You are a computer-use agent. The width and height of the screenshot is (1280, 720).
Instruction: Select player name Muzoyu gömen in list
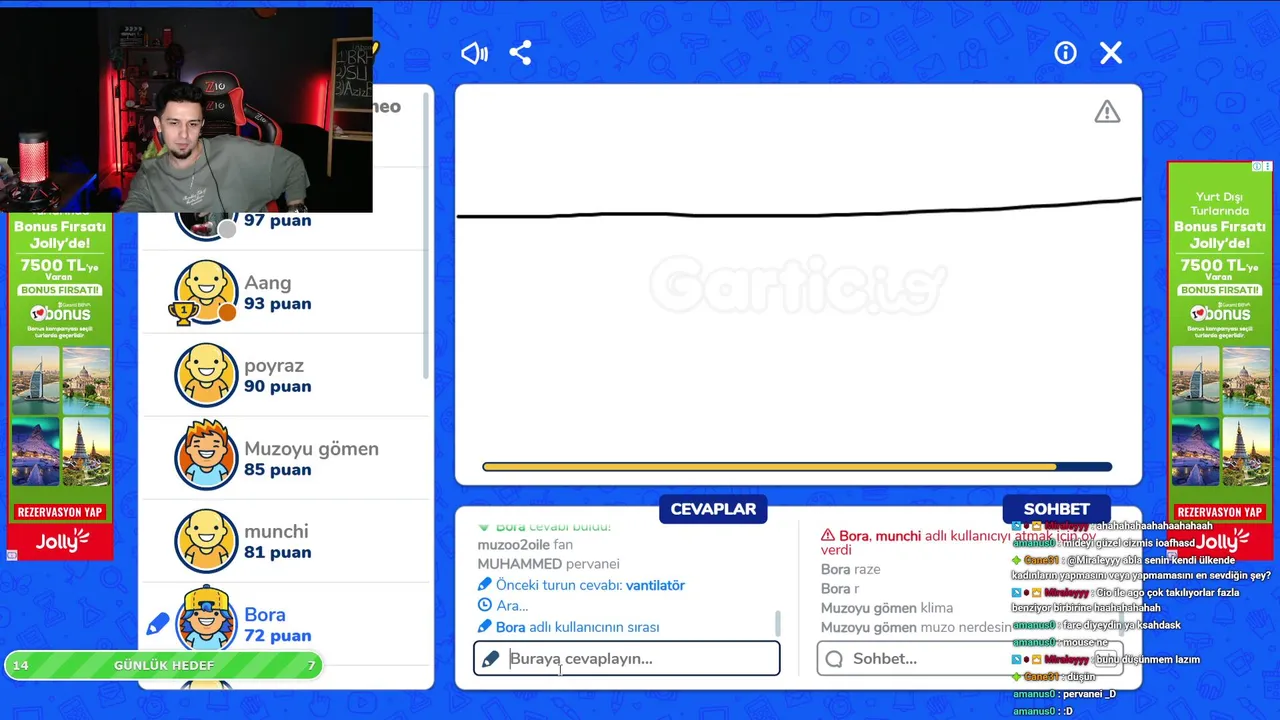[311, 449]
